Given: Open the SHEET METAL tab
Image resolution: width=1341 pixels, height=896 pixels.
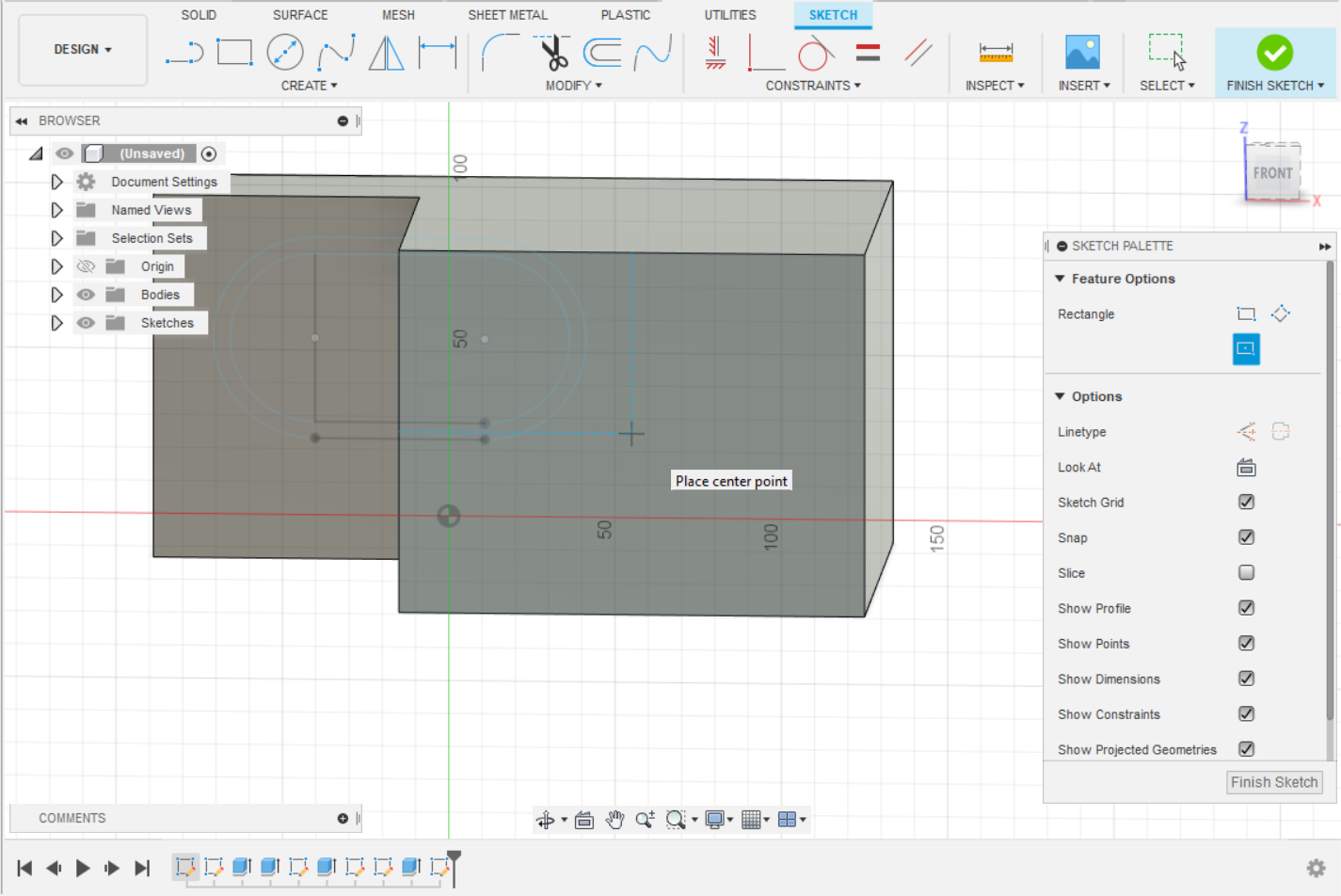Looking at the screenshot, I should pyautogui.click(x=507, y=15).
